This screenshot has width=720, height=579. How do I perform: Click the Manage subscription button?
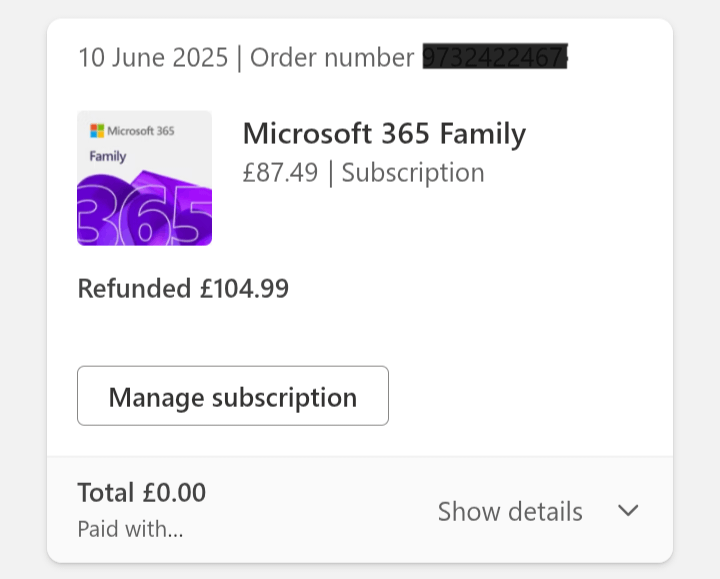pos(232,396)
